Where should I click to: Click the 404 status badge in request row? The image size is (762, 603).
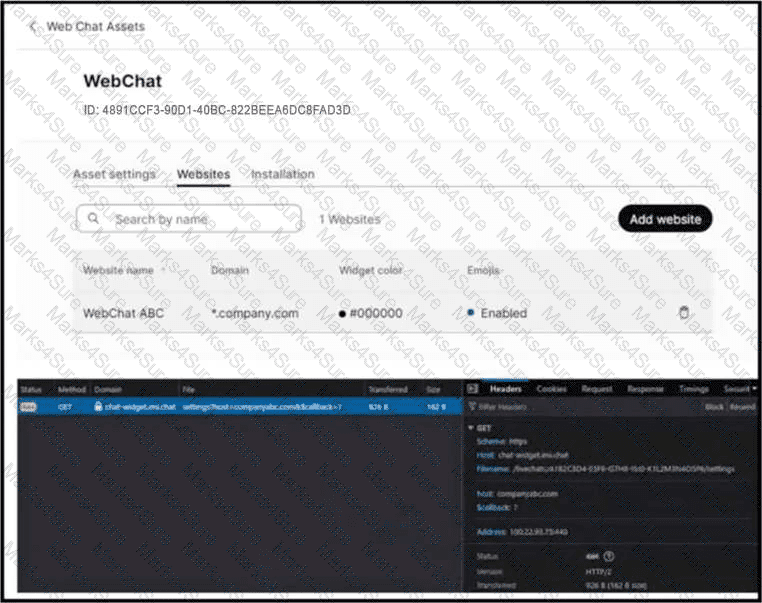click(x=28, y=407)
